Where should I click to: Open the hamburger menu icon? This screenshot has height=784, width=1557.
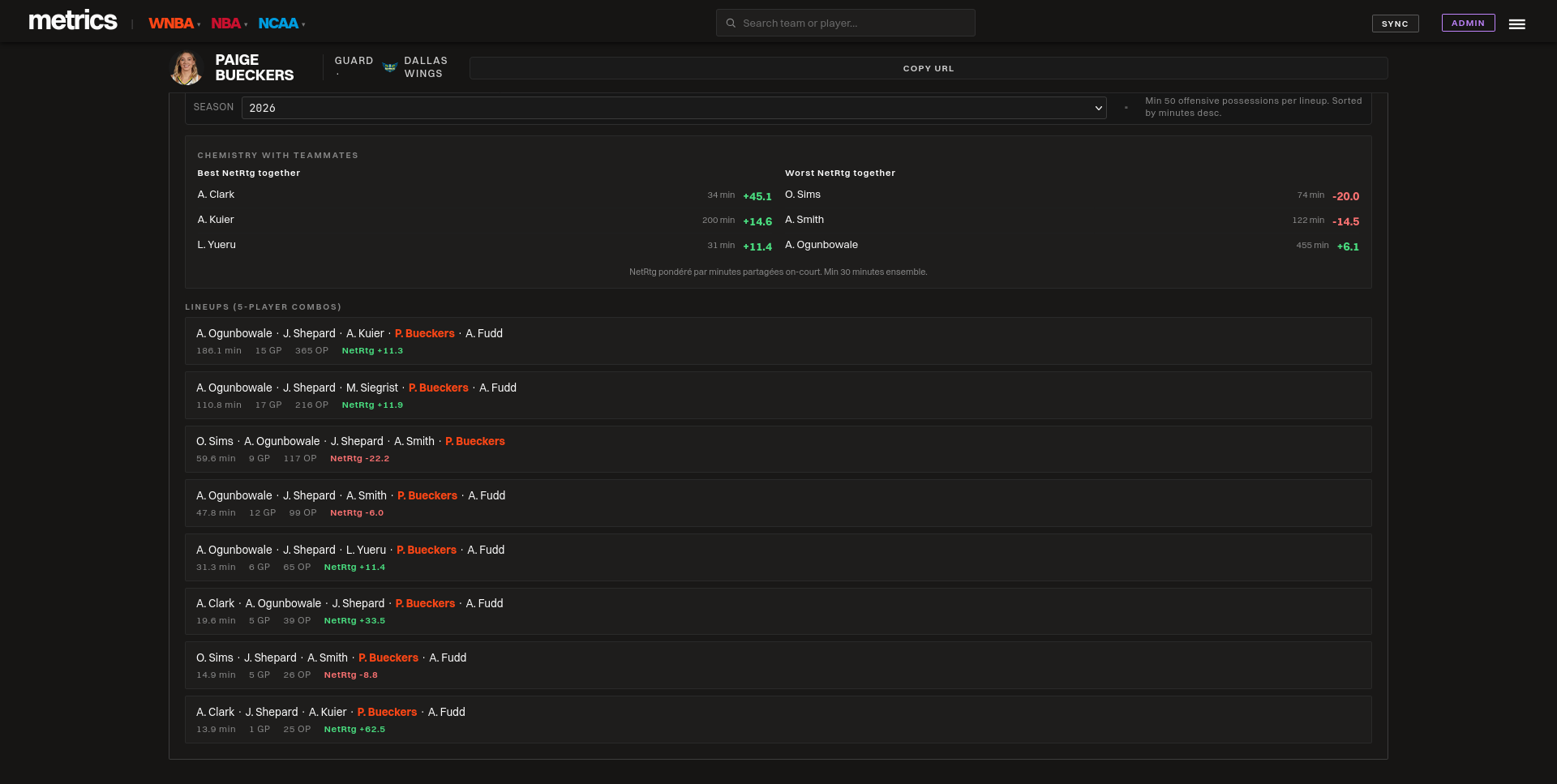click(1516, 24)
